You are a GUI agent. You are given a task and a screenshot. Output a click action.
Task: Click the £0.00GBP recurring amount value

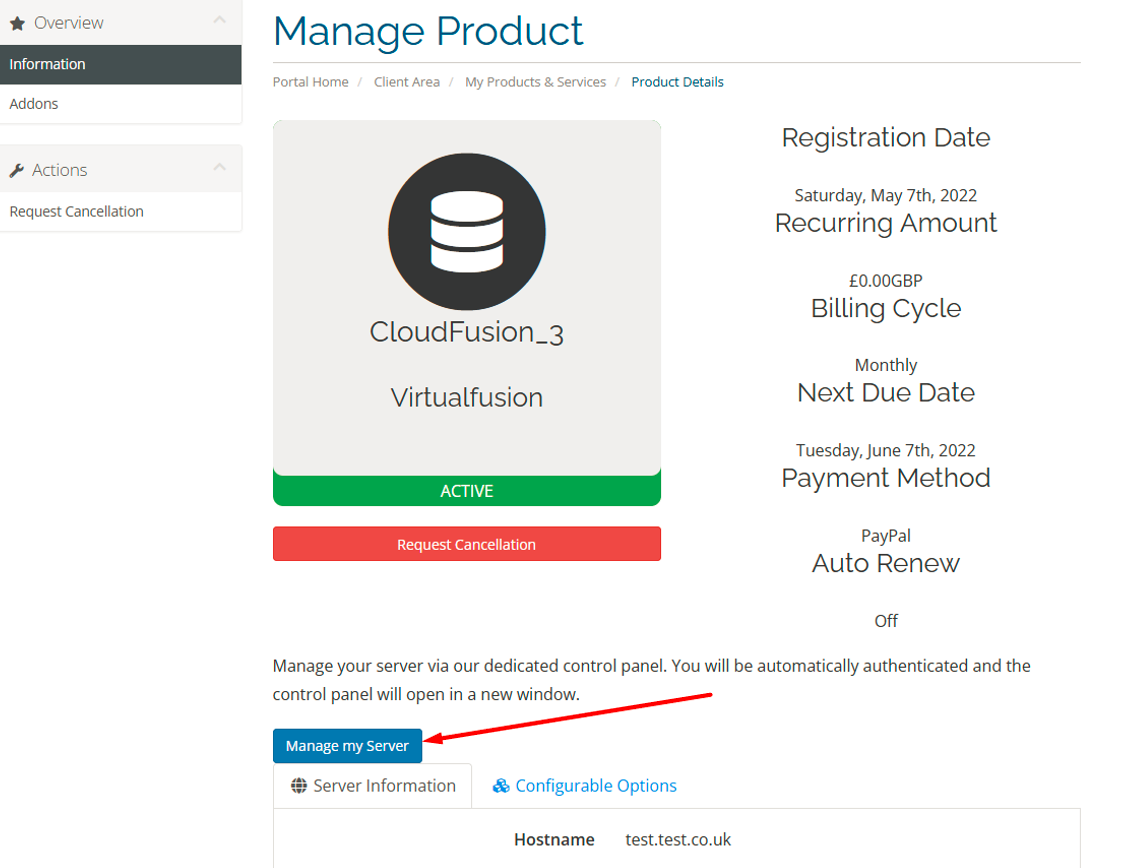(x=886, y=281)
